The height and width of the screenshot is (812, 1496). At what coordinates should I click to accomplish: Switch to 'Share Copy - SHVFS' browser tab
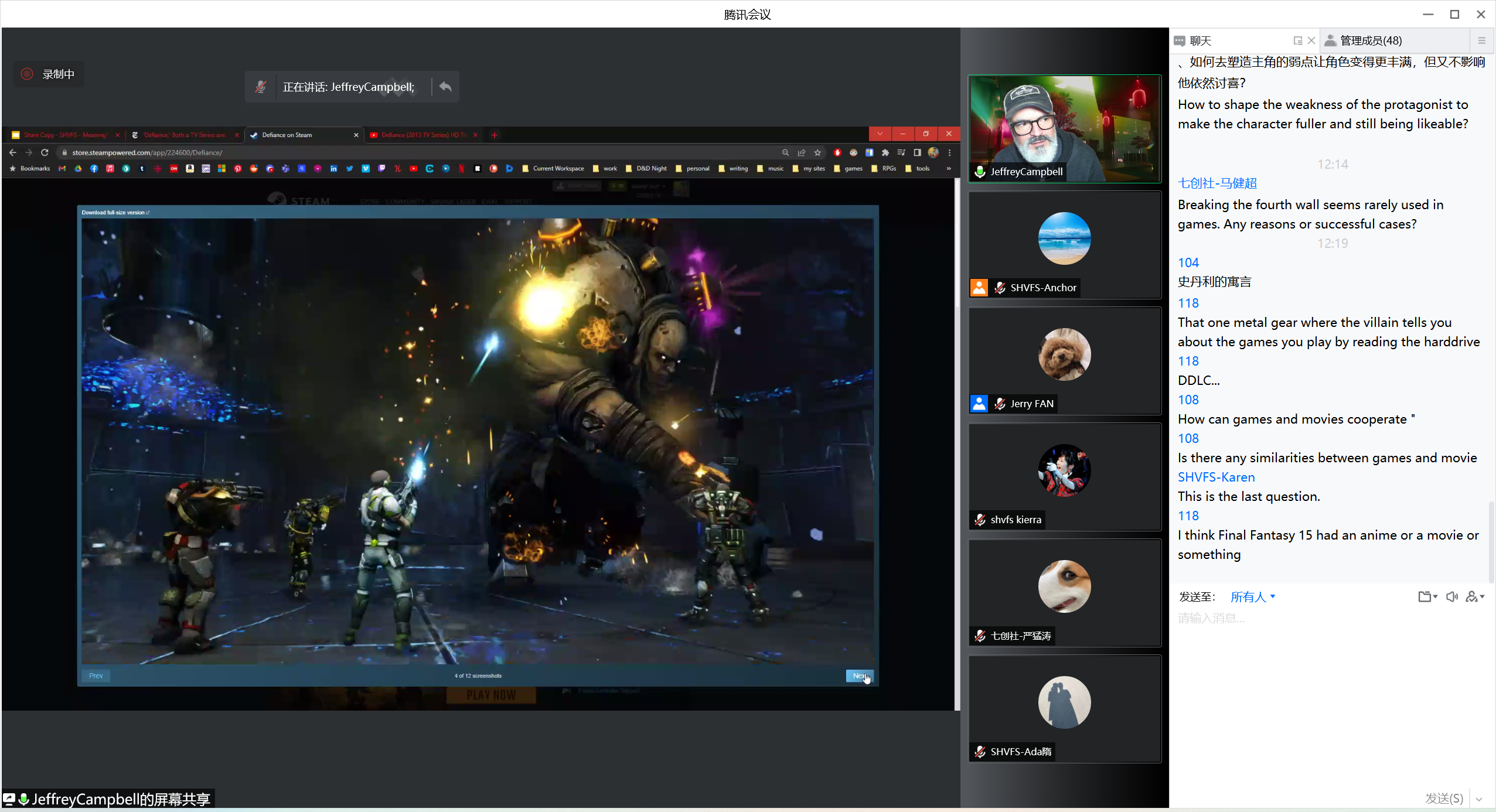[66, 135]
